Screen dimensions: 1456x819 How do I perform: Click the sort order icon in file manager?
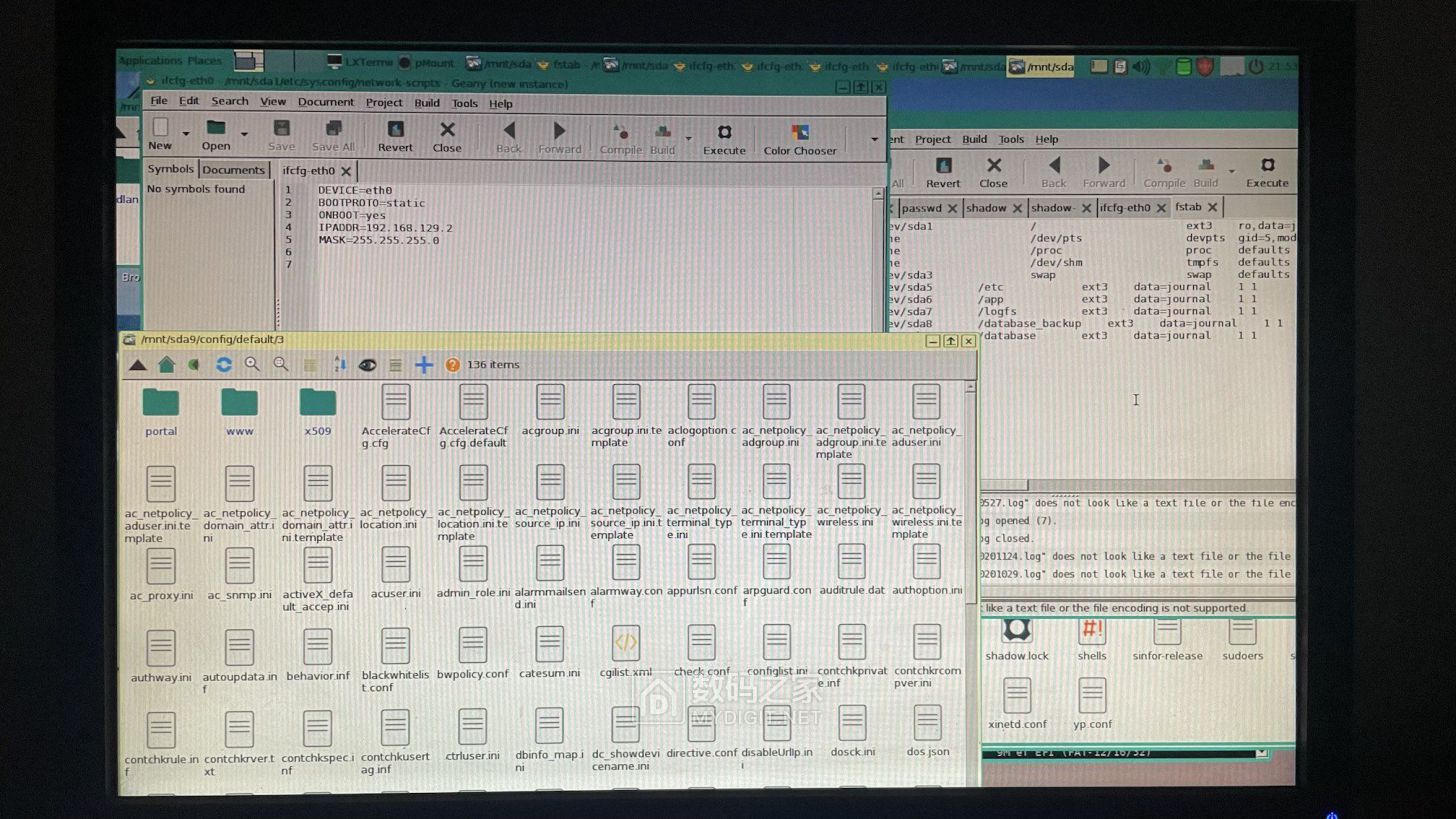[339, 365]
